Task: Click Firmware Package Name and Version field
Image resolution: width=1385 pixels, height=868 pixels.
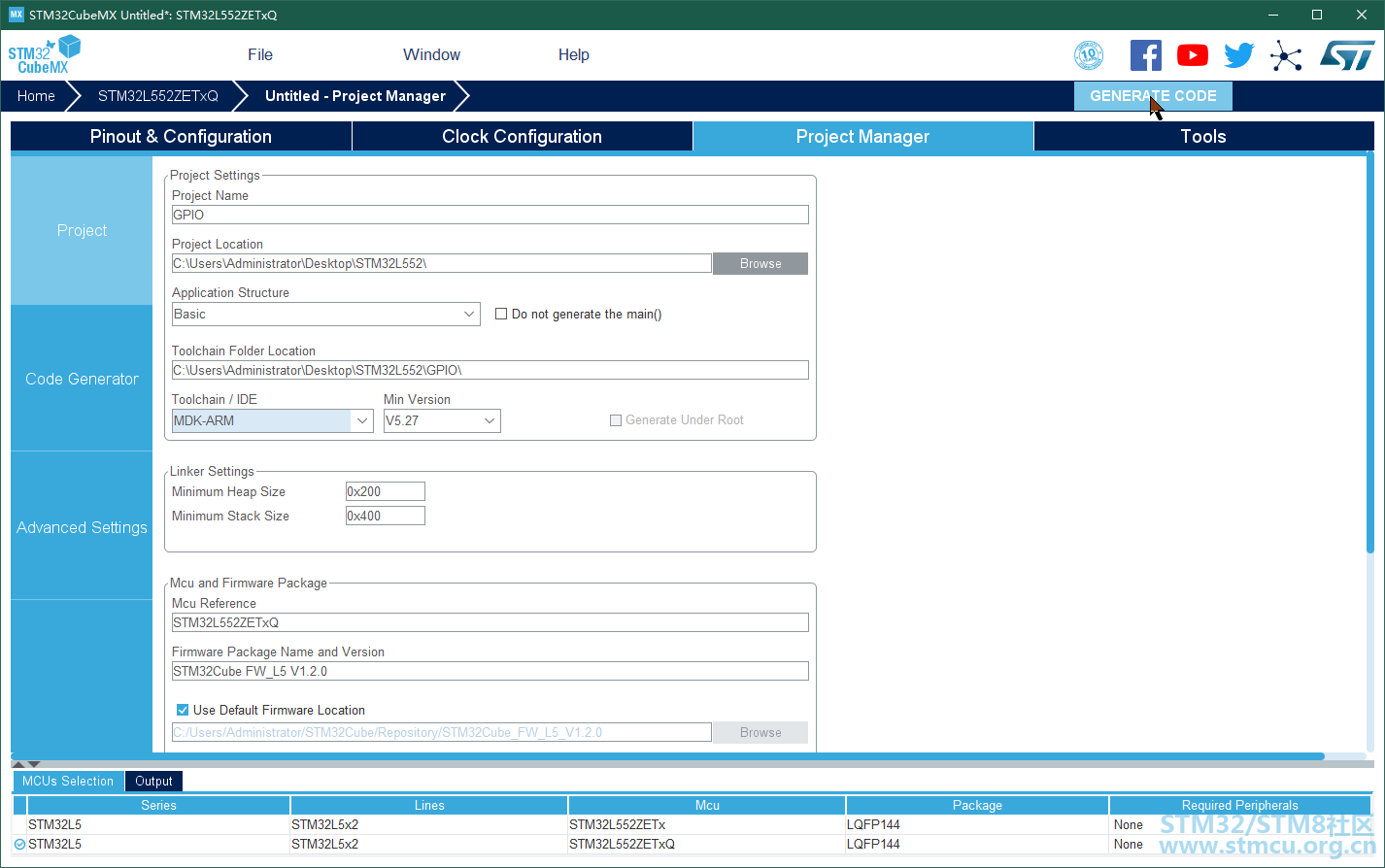Action: tap(490, 672)
